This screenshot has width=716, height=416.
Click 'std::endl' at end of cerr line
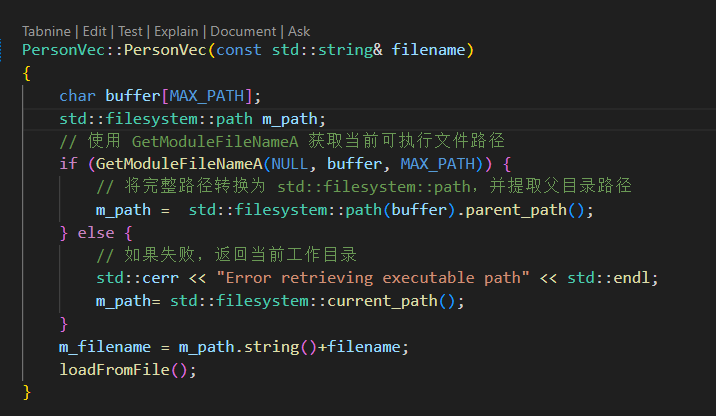[x=608, y=278]
